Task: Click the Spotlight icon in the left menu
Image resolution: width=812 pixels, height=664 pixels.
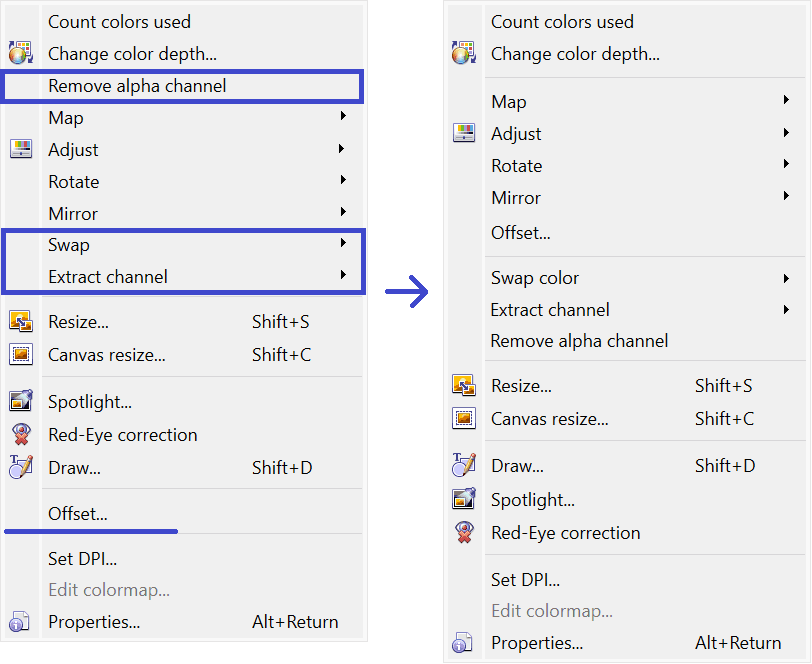Action: coord(20,402)
